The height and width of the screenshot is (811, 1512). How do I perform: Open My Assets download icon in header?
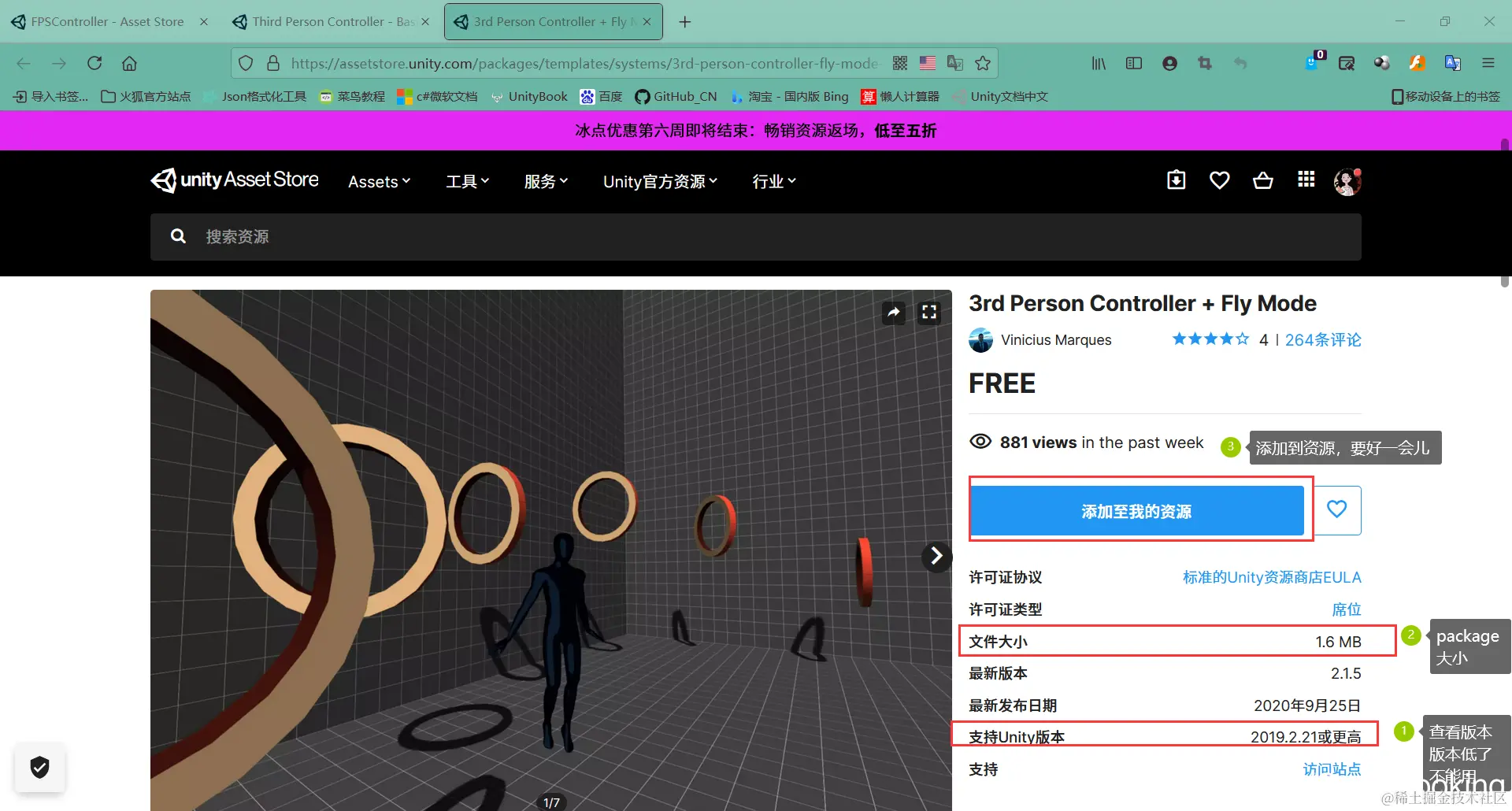1177,180
